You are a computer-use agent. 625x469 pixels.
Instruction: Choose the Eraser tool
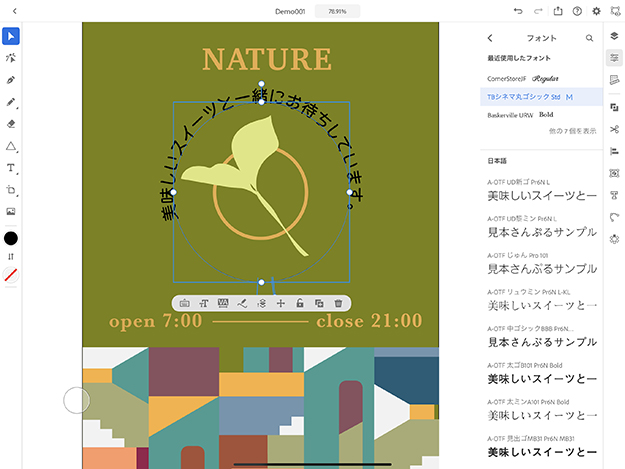[x=11, y=124]
